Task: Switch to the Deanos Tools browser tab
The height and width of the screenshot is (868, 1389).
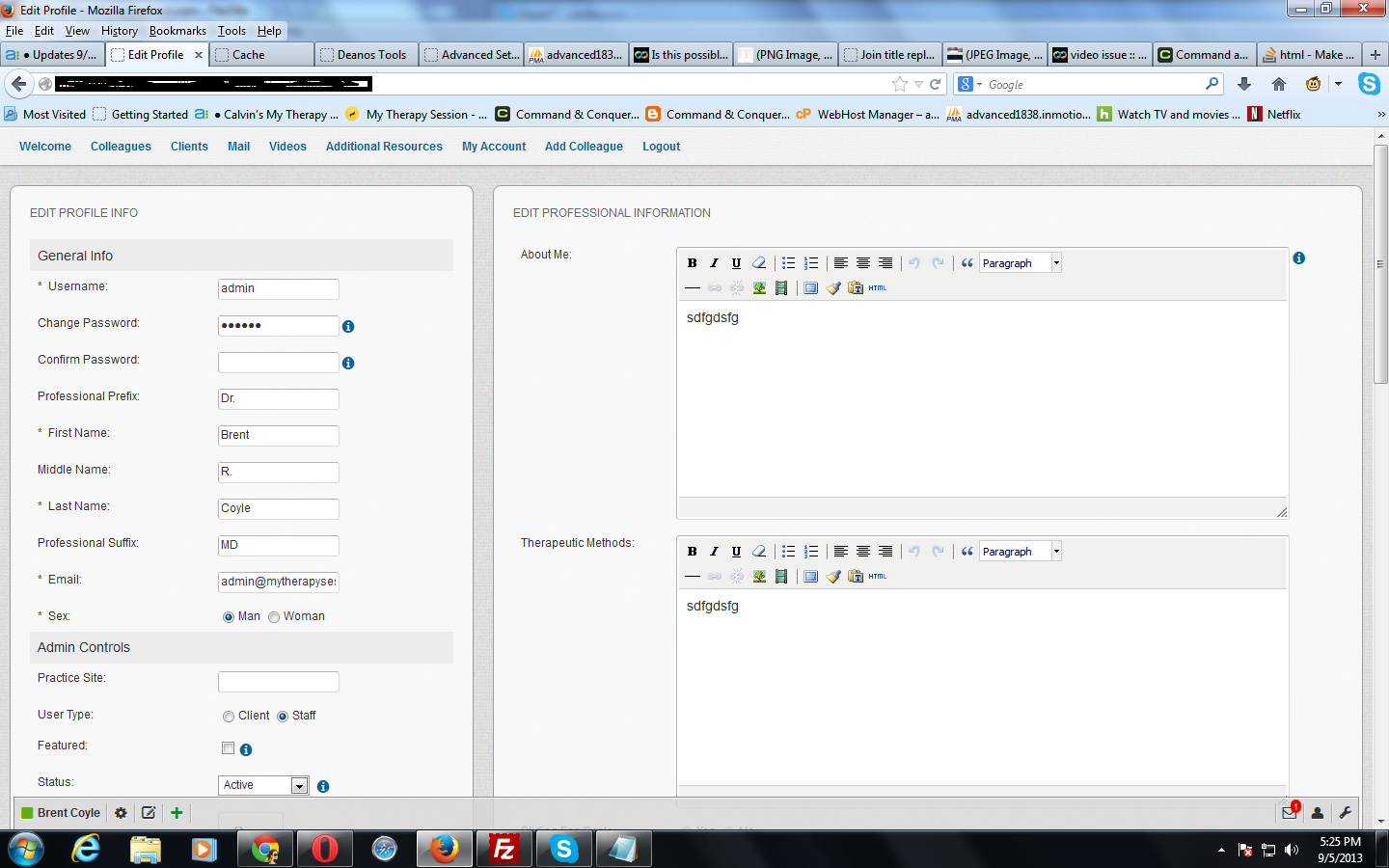Action: click(x=367, y=55)
